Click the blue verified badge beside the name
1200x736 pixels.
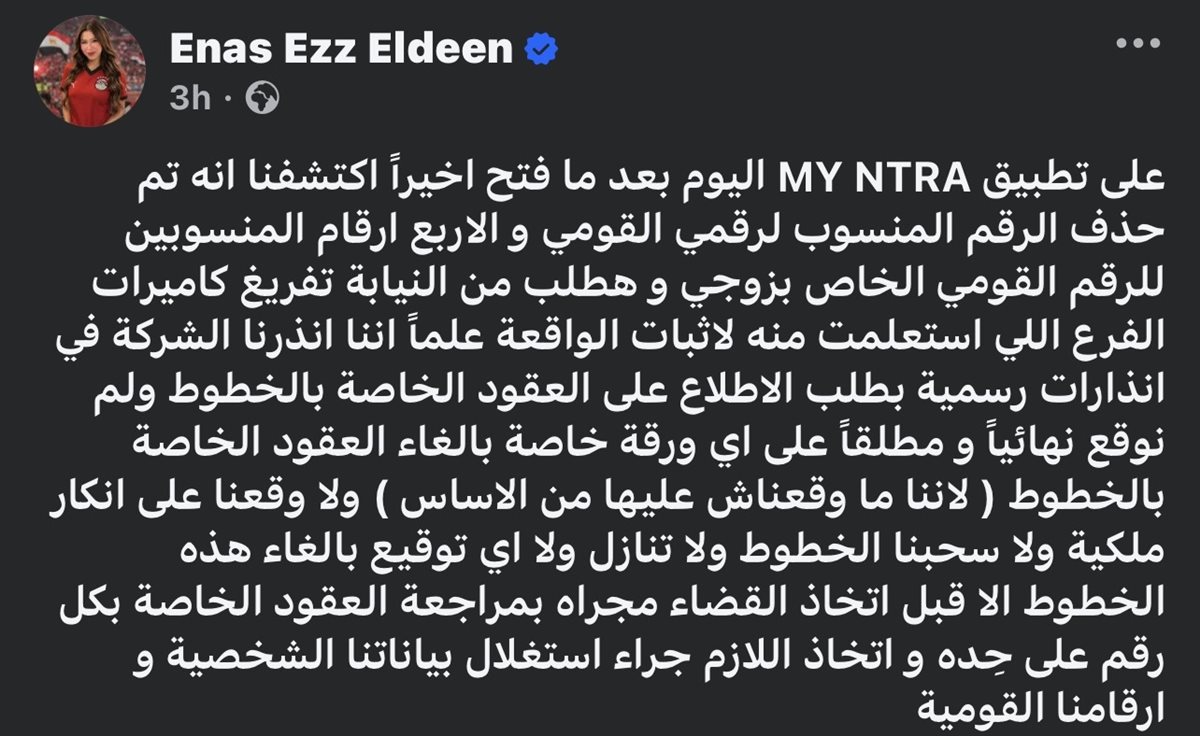tap(542, 49)
